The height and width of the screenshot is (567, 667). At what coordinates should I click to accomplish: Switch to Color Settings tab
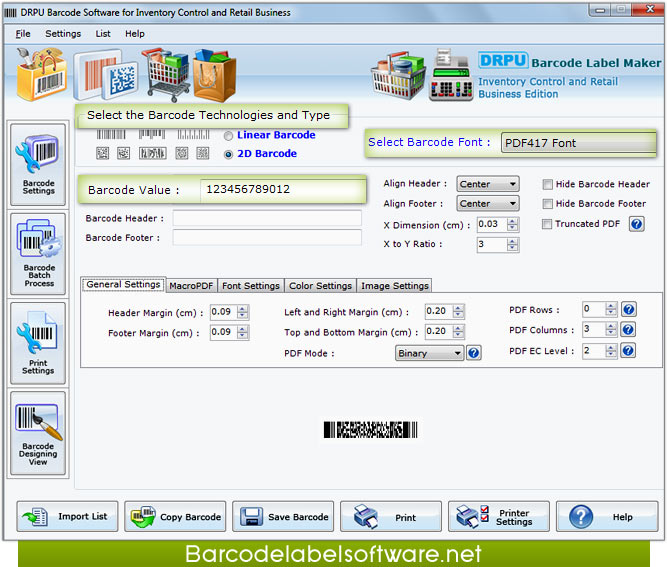pyautogui.click(x=320, y=286)
